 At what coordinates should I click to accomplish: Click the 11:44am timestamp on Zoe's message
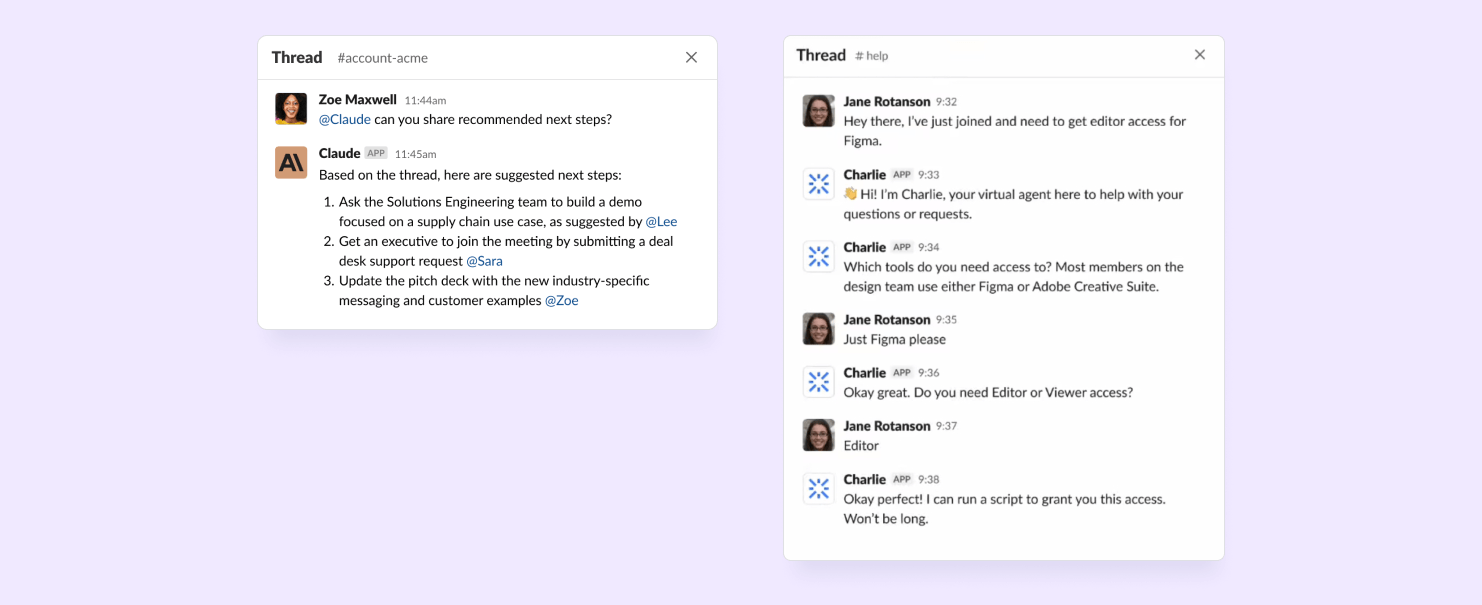pos(425,100)
